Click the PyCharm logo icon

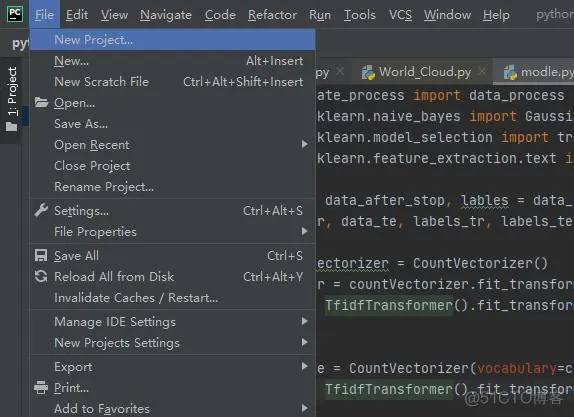click(15, 14)
